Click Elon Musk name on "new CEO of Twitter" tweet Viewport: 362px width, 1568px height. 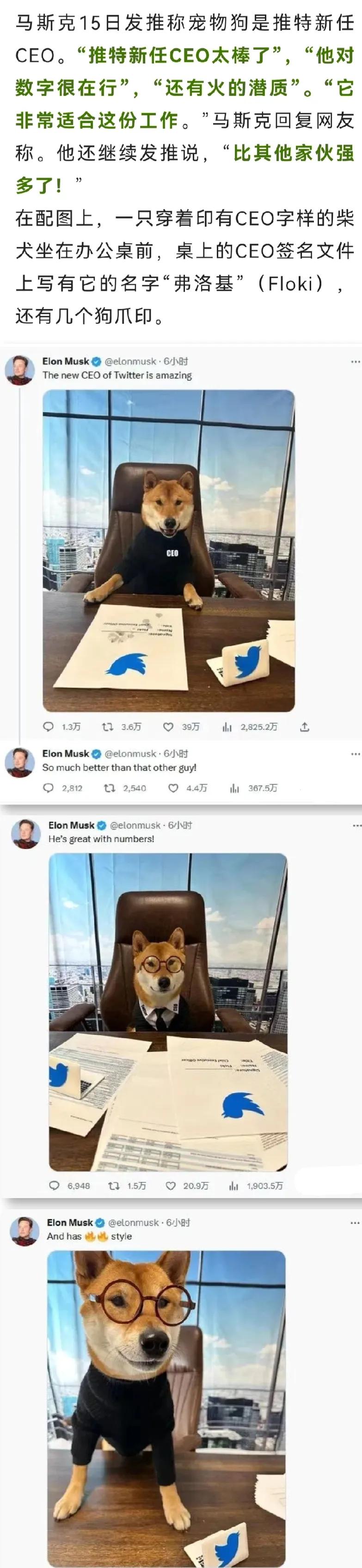click(x=66, y=361)
